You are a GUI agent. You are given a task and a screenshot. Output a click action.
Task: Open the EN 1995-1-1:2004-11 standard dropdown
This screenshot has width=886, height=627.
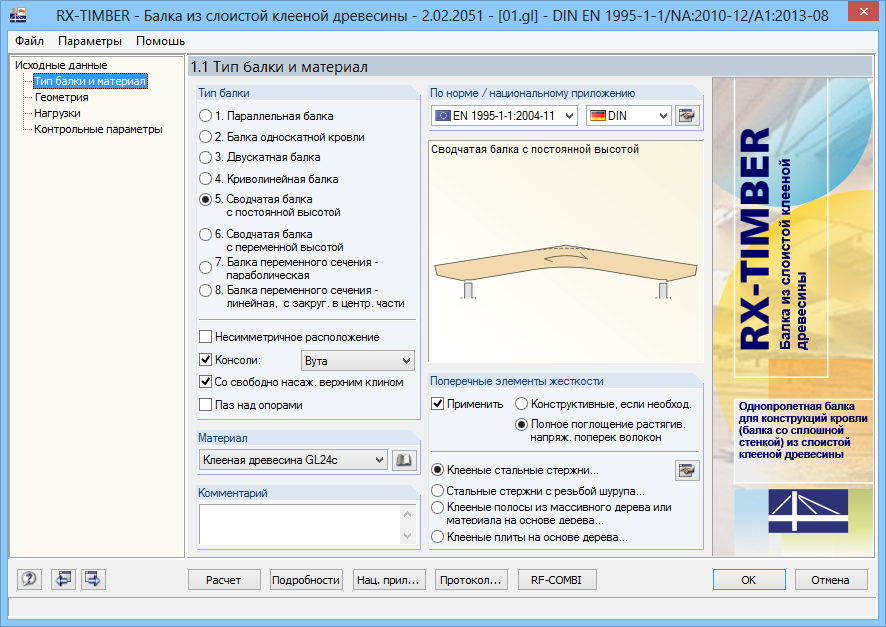(x=504, y=116)
